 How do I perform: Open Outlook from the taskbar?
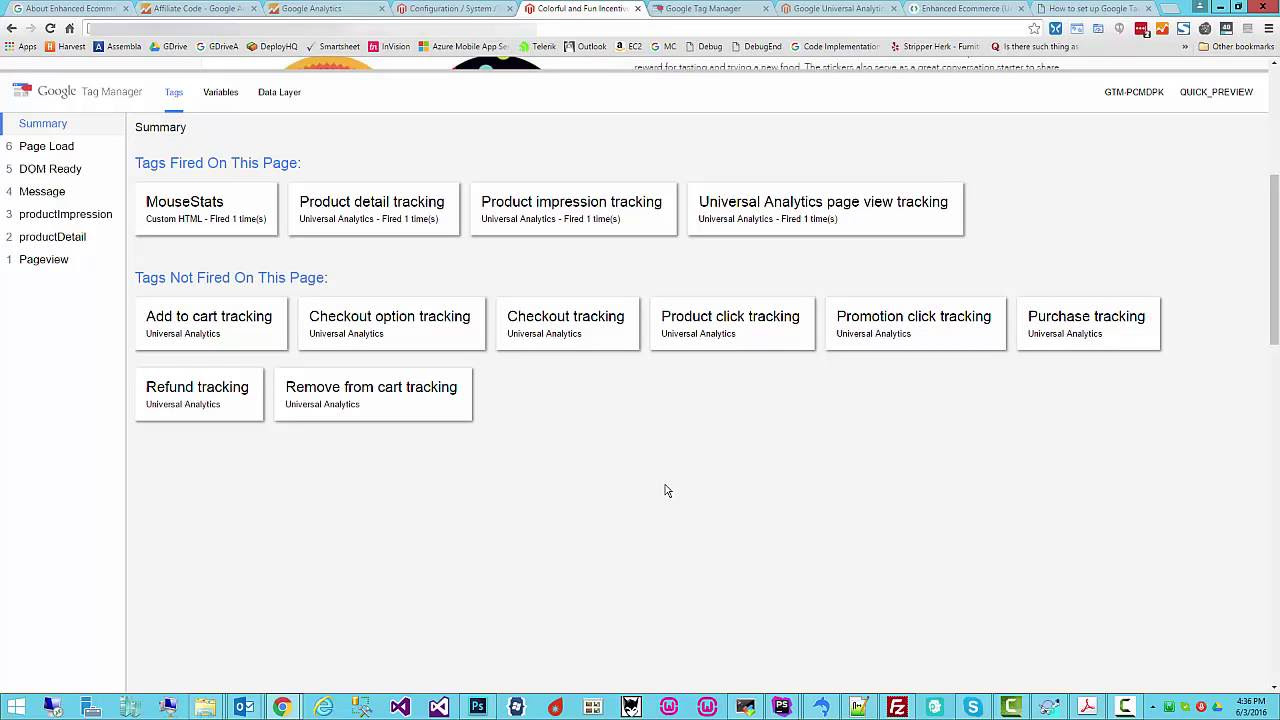[x=244, y=707]
